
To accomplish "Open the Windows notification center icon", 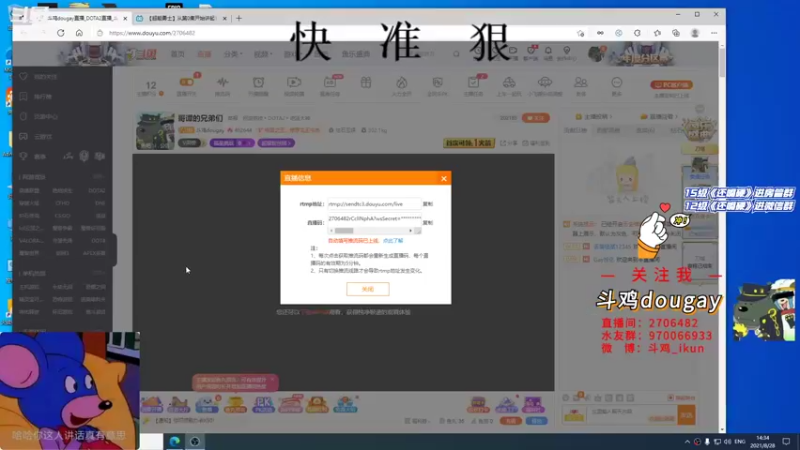I will (x=786, y=441).
